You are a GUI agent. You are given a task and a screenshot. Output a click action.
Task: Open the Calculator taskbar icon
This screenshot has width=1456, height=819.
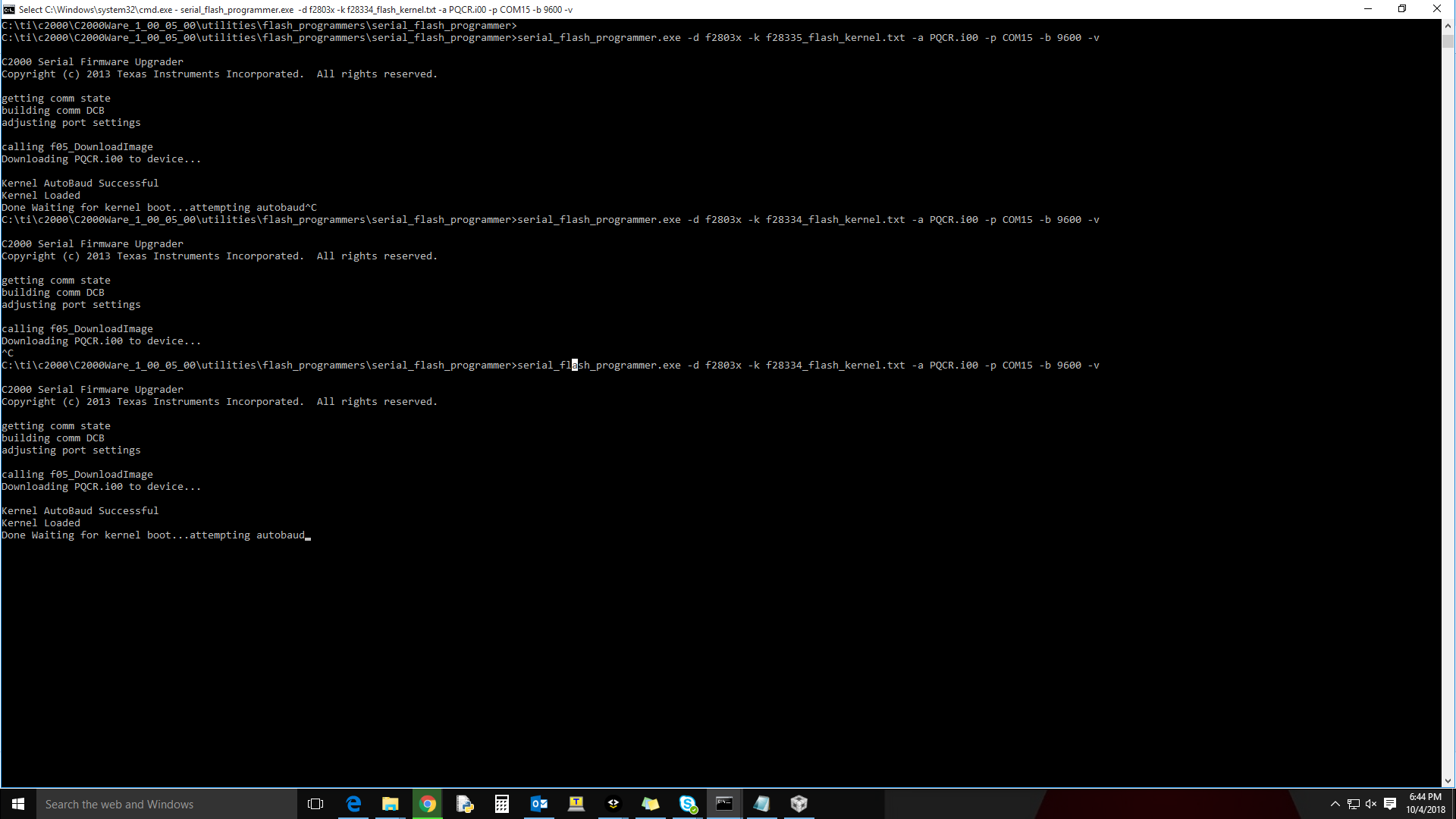click(x=502, y=804)
